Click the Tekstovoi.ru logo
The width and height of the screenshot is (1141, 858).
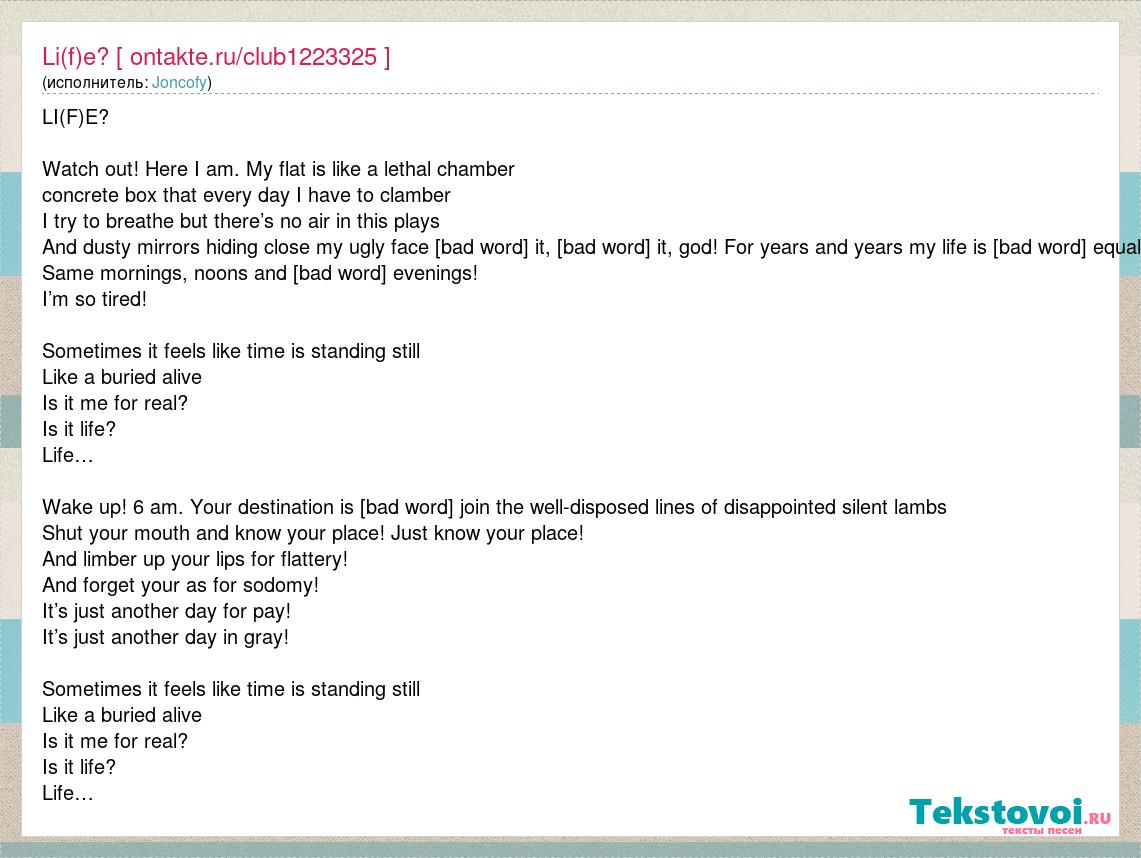pyautogui.click(x=1009, y=815)
